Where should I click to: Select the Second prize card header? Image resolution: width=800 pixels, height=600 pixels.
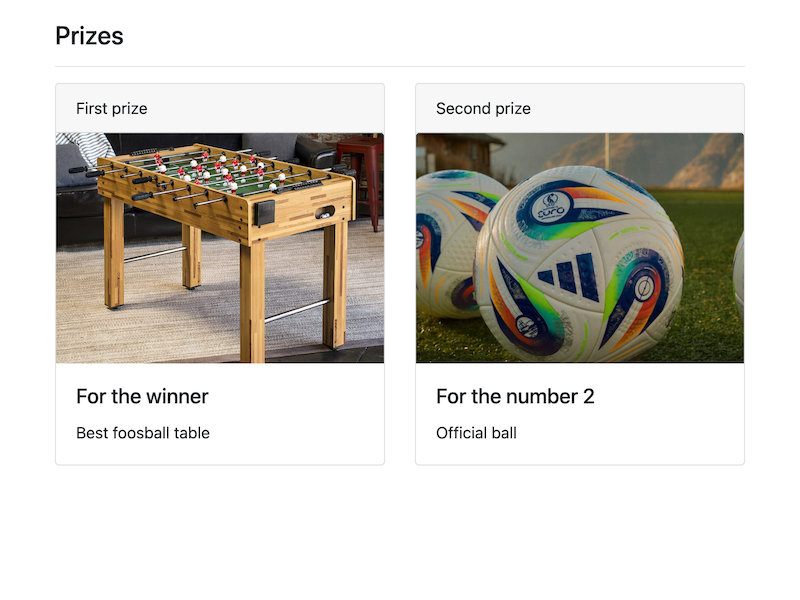point(483,108)
